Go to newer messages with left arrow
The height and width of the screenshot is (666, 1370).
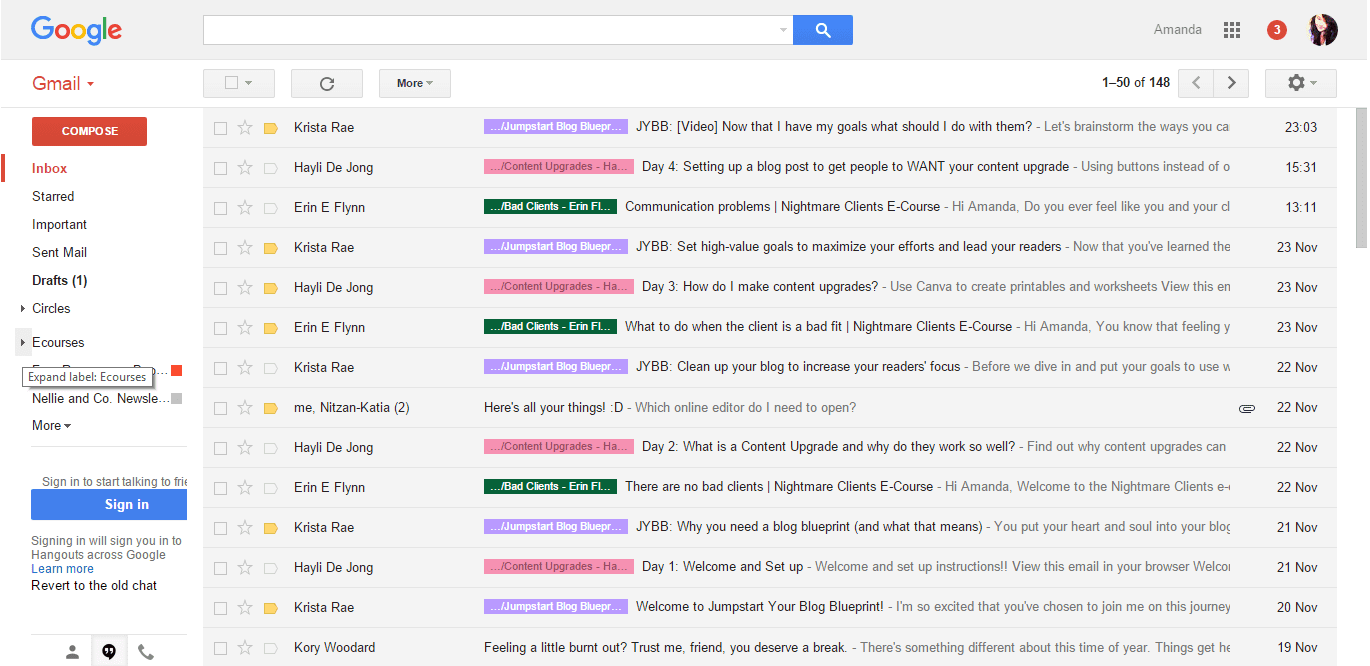click(x=1196, y=83)
